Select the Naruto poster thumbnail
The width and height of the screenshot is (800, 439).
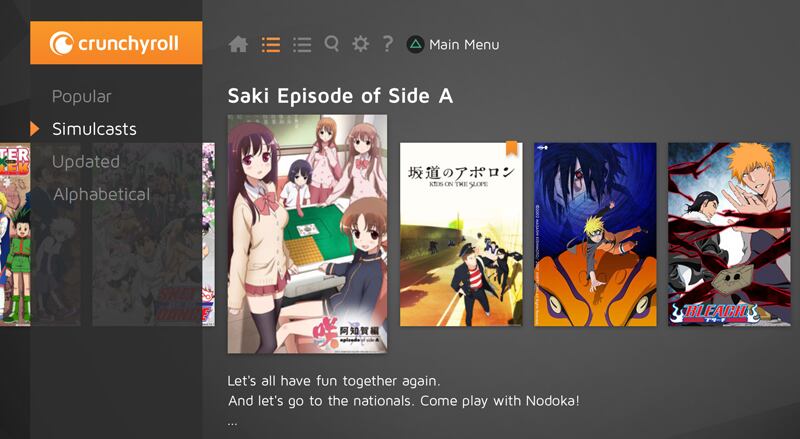[595, 234]
